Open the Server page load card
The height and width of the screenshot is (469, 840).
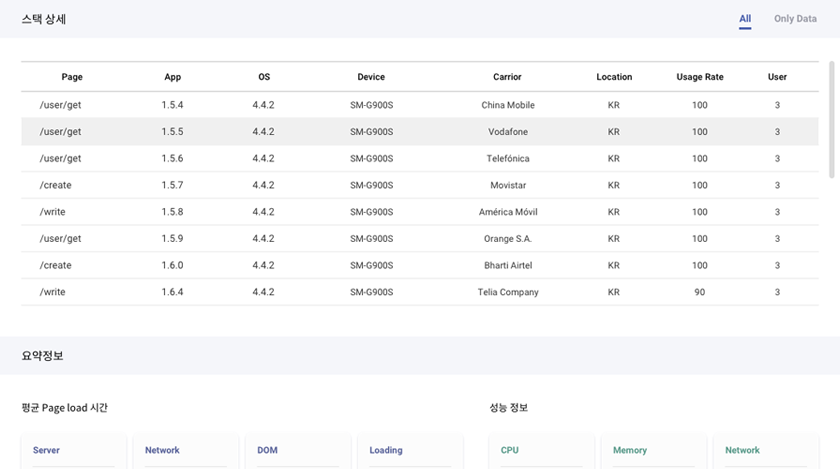73,451
